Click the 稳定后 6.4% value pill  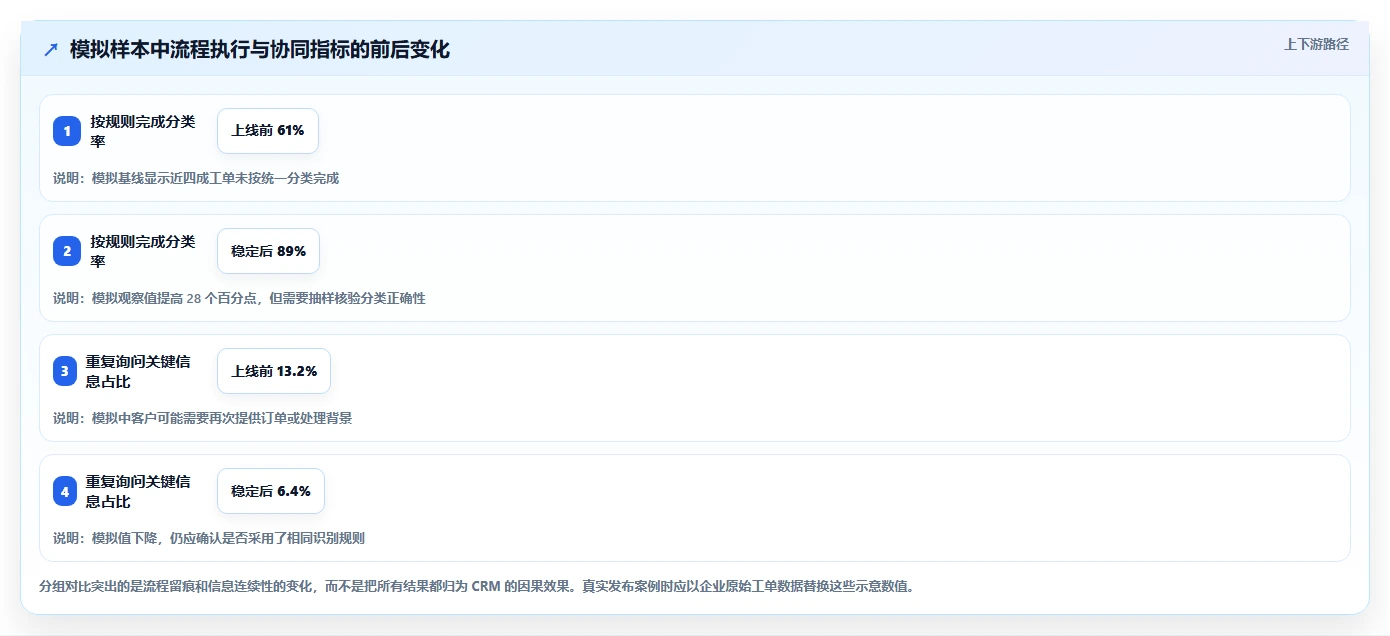(x=271, y=491)
